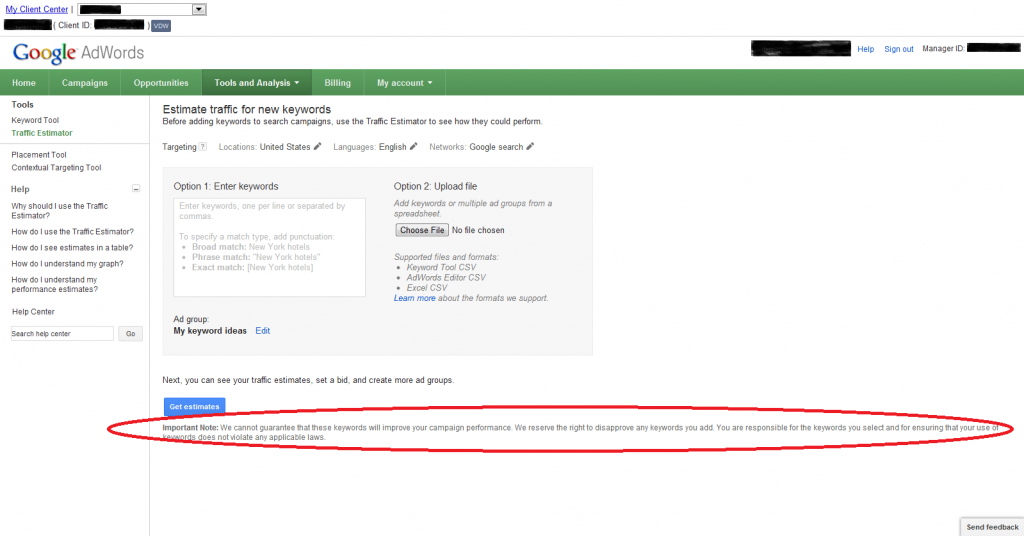Open 'How do I see estimates in a table?'

72,248
